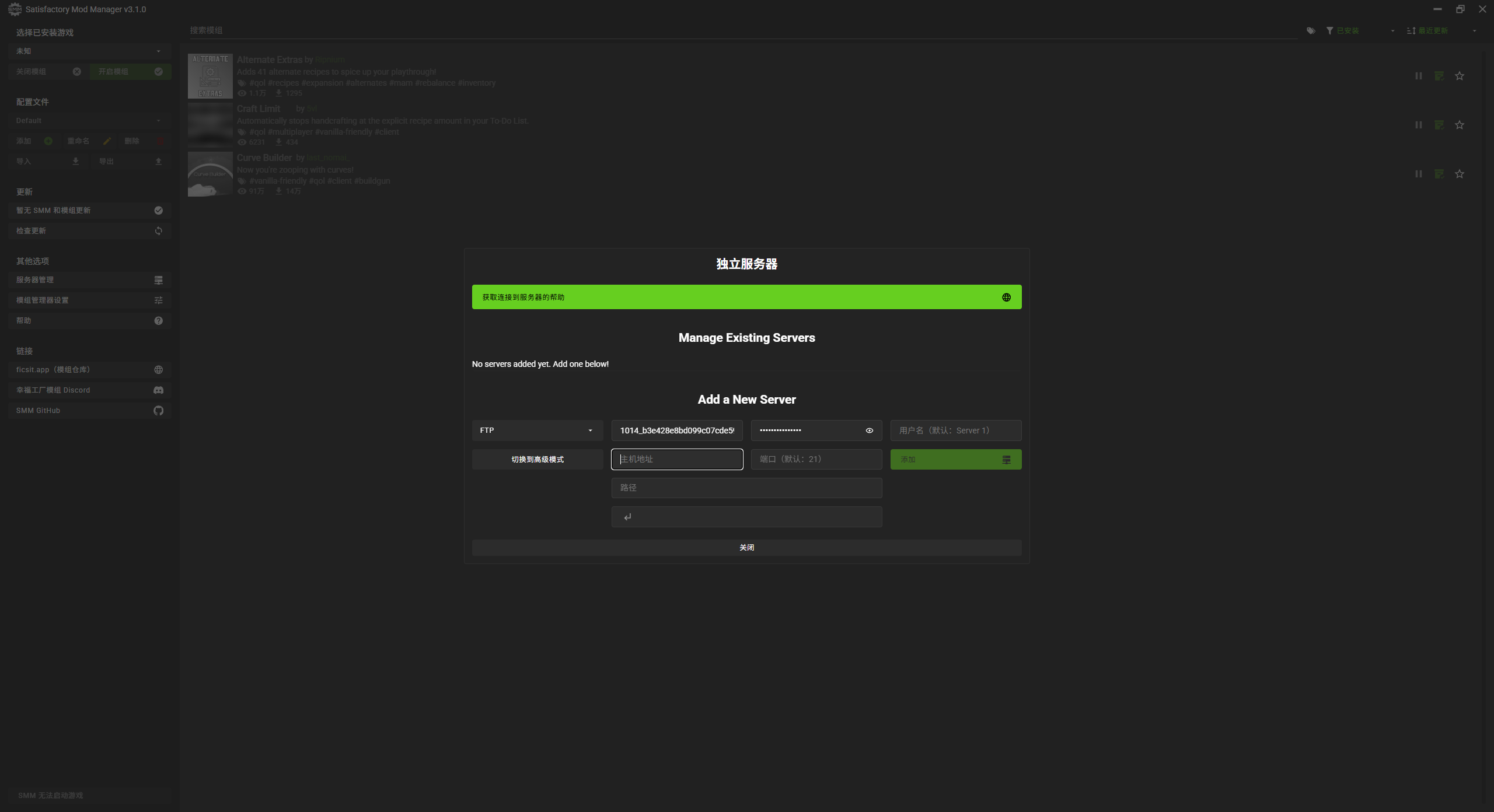This screenshot has height=812, width=1494.
Task: Click globe icon in help banner
Action: (x=1006, y=297)
